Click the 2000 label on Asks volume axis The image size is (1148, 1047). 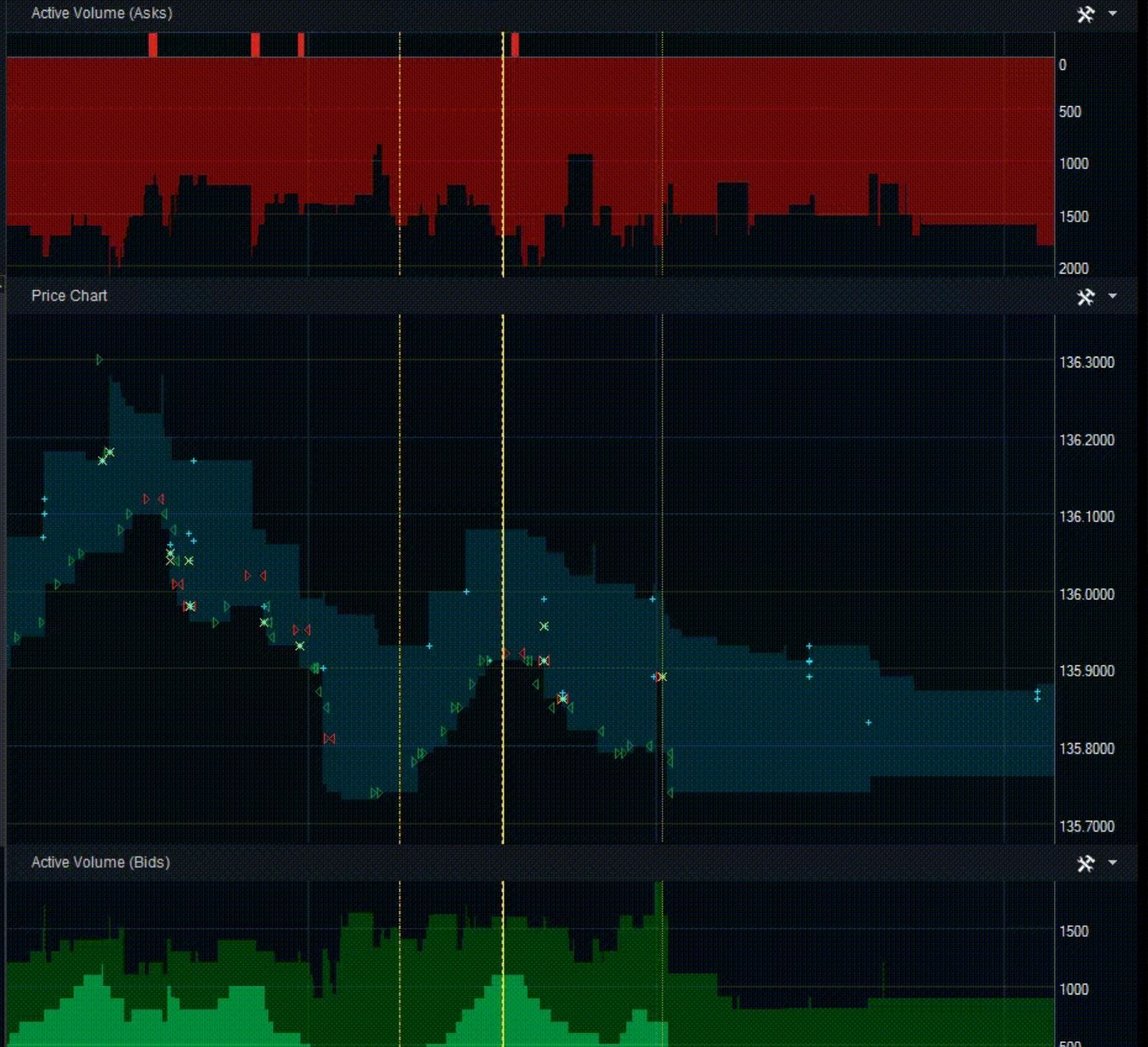1073,269
